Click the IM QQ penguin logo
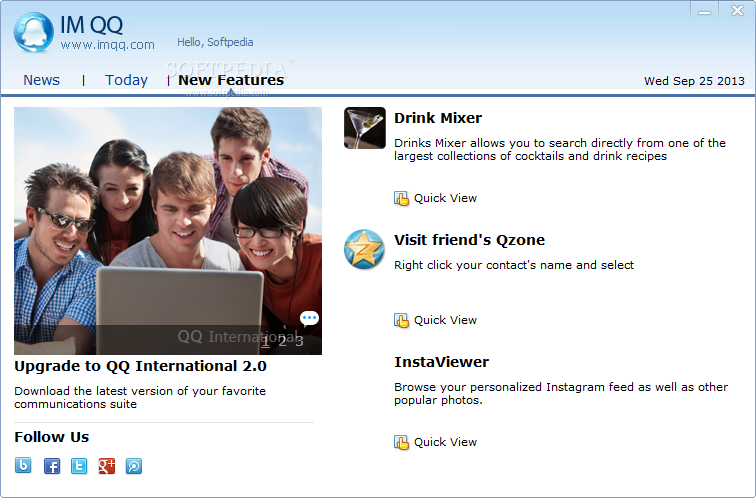Viewport: 756px width, 498px height. 34,32
